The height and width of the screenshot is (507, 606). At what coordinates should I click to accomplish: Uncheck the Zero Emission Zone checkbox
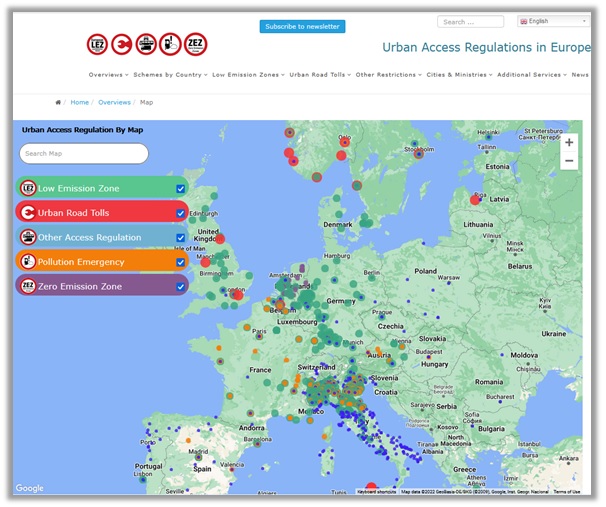click(180, 287)
